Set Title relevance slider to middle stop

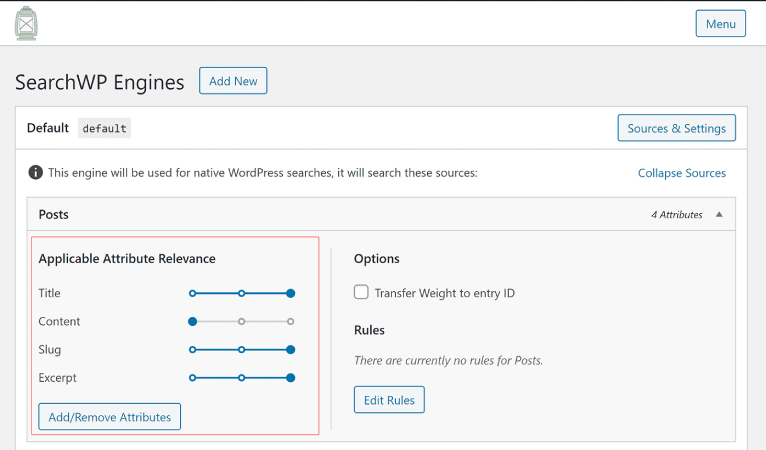point(241,293)
